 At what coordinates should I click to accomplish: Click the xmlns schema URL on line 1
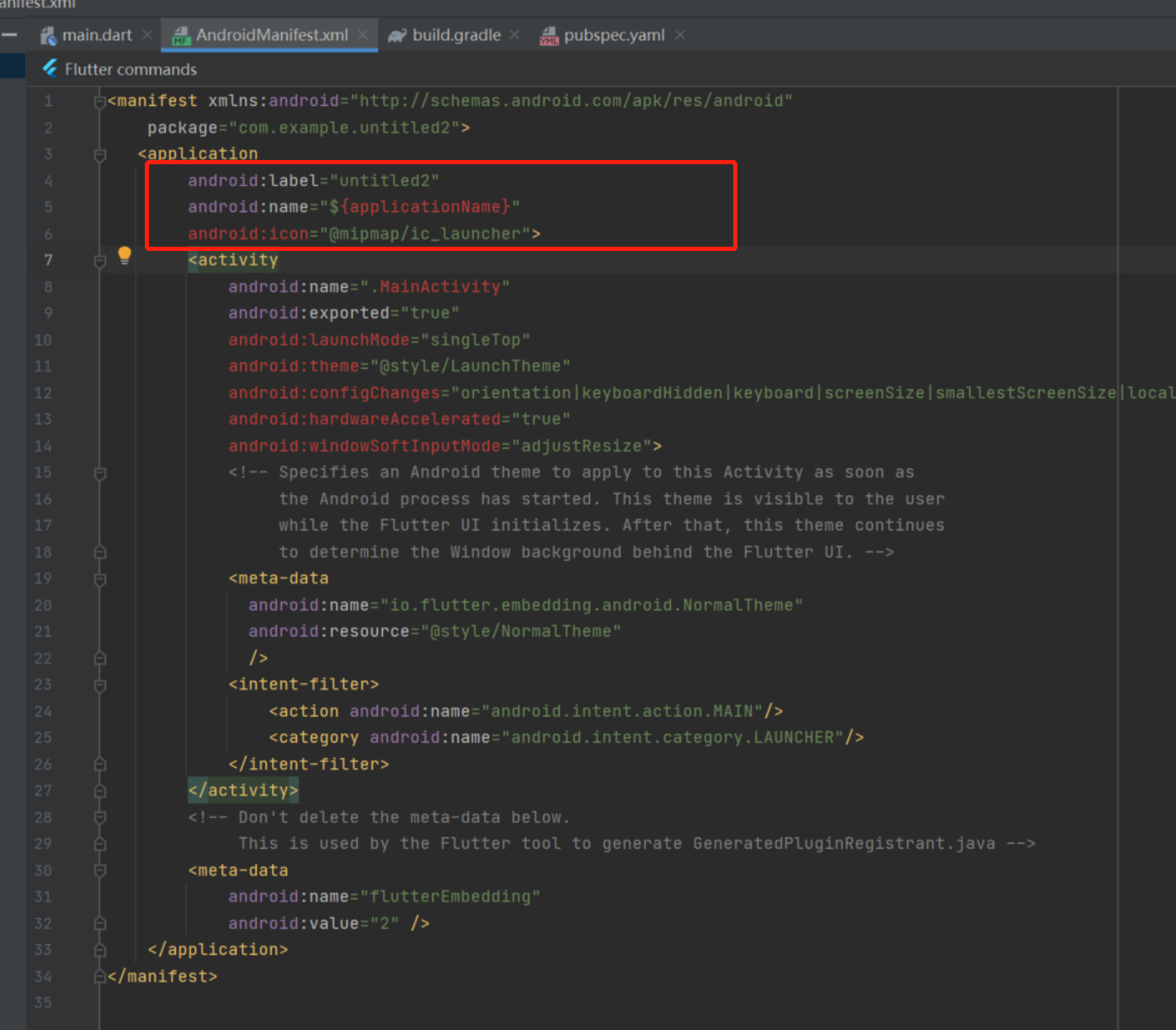click(x=572, y=101)
